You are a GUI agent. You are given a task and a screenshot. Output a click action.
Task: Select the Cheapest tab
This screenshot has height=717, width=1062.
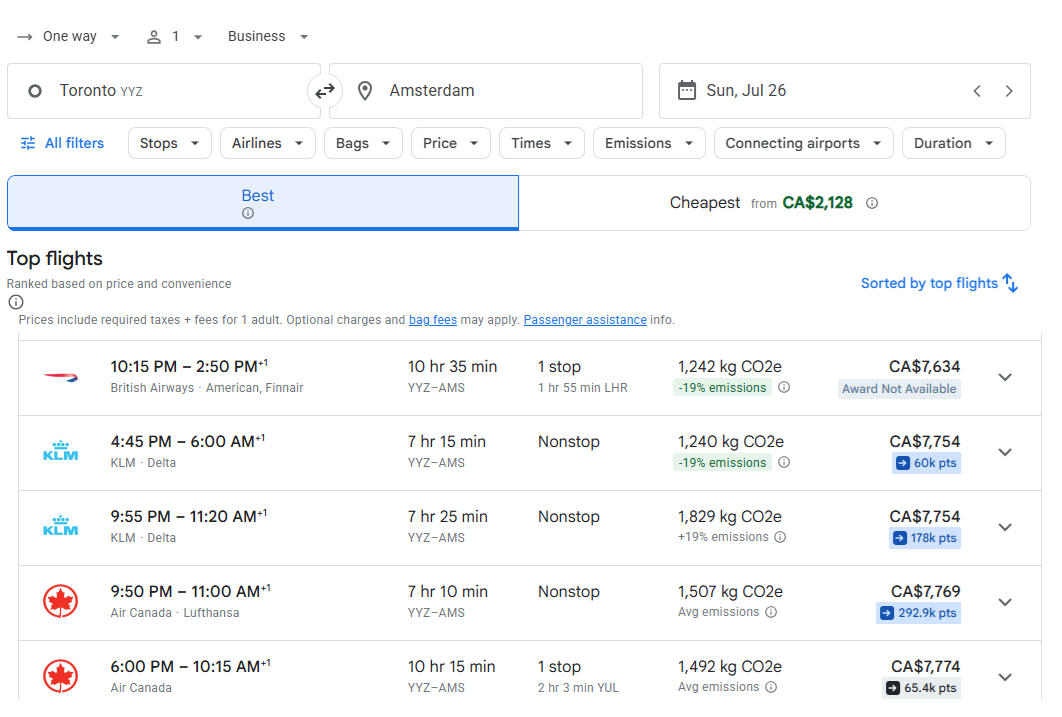[x=775, y=203]
